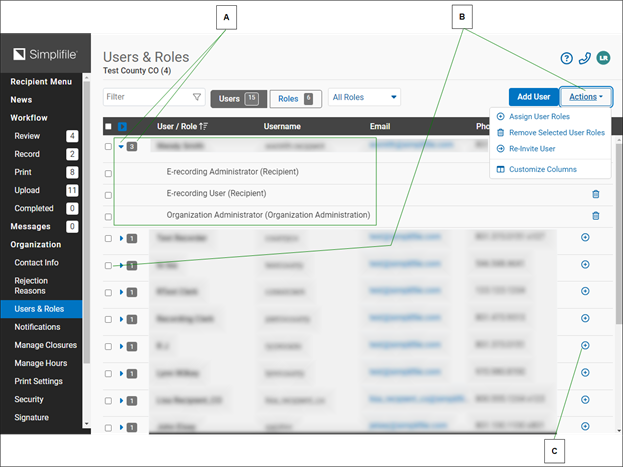Check the E-recording Administrator (Recipient) checkbox
The image size is (623, 467).
click(x=108, y=174)
